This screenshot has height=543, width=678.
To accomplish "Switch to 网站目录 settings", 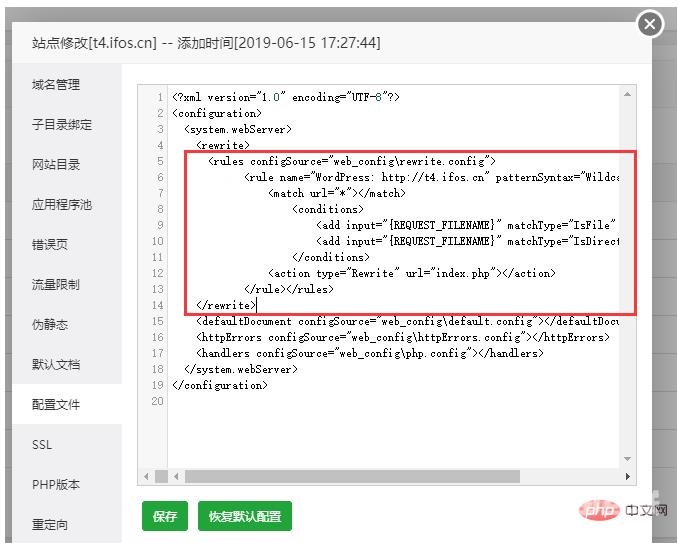I will pyautogui.click(x=56, y=165).
